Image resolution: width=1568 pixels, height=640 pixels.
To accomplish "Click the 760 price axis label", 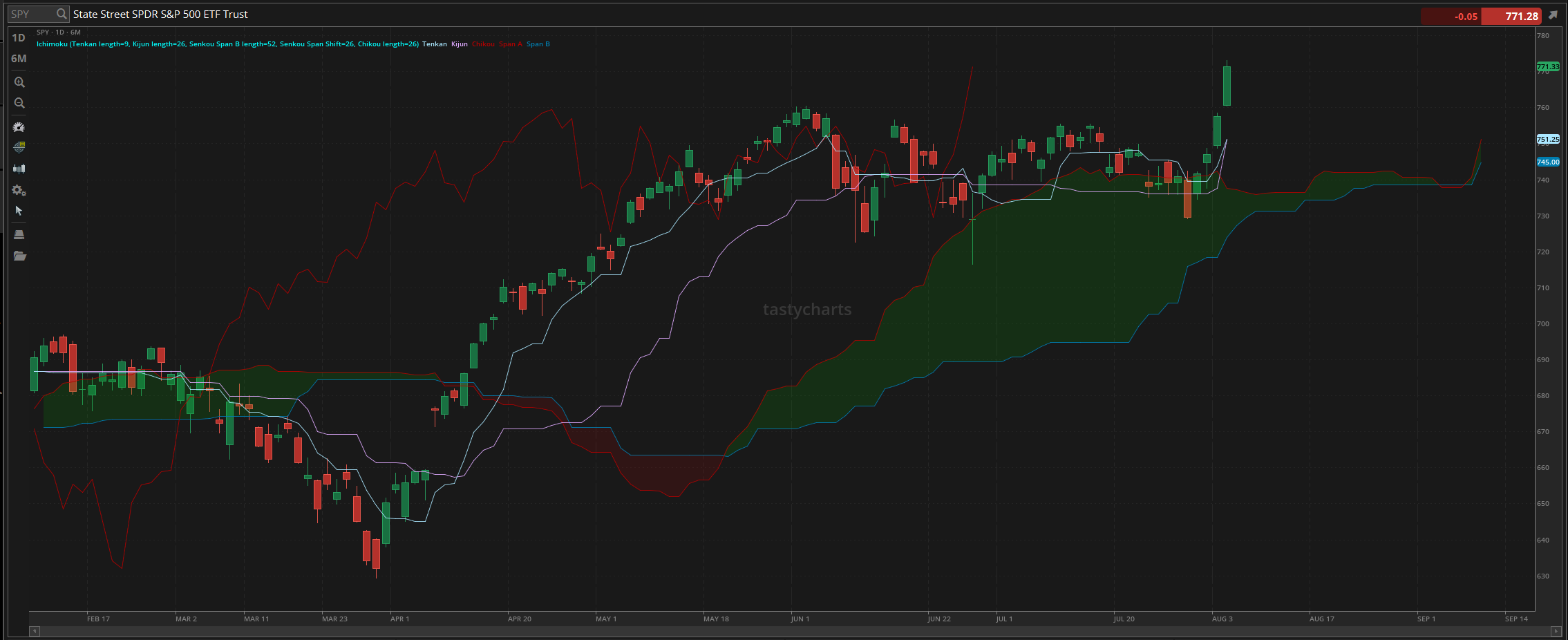I will 1543,108.
